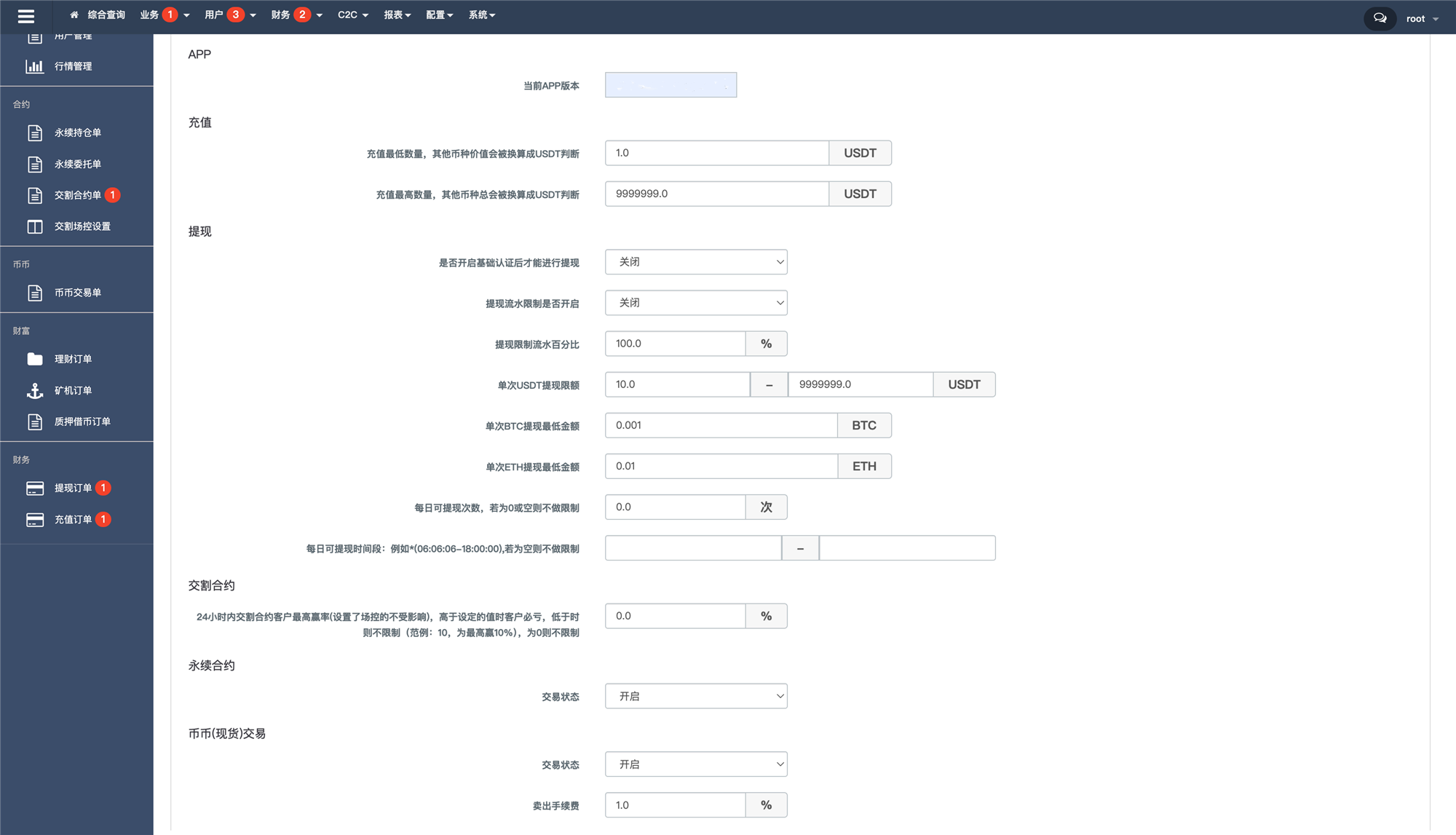Click the home icon beside 综合查询
The width and height of the screenshot is (1456, 835).
point(74,15)
